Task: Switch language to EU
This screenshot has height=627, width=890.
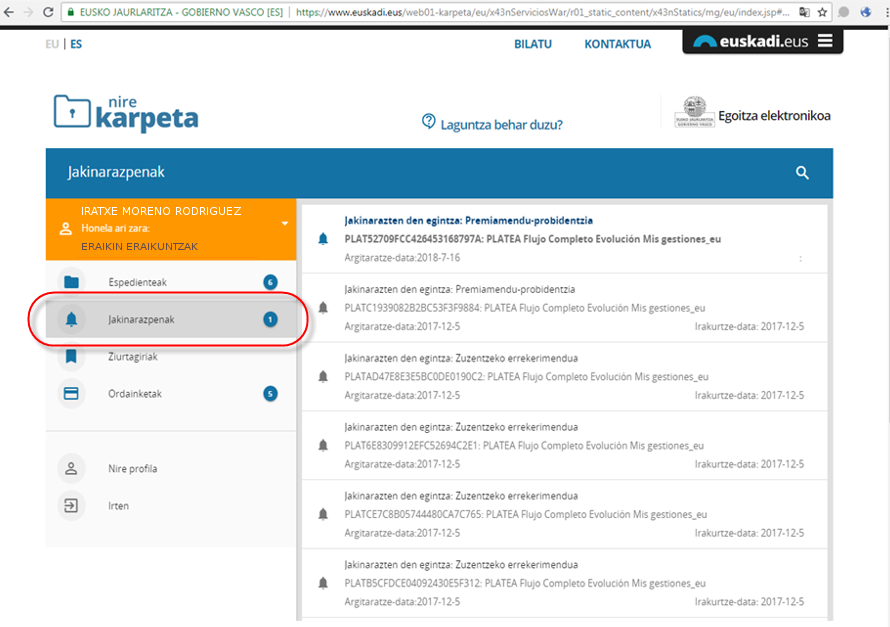Action: click(52, 44)
